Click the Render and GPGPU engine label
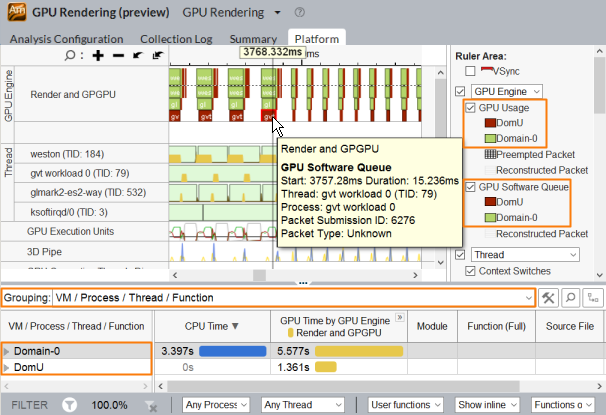606x415 pixels. tap(73, 95)
